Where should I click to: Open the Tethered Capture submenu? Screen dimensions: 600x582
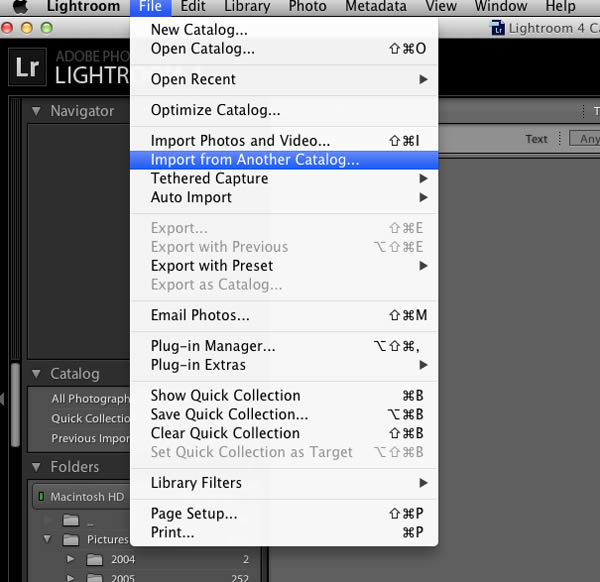point(284,178)
